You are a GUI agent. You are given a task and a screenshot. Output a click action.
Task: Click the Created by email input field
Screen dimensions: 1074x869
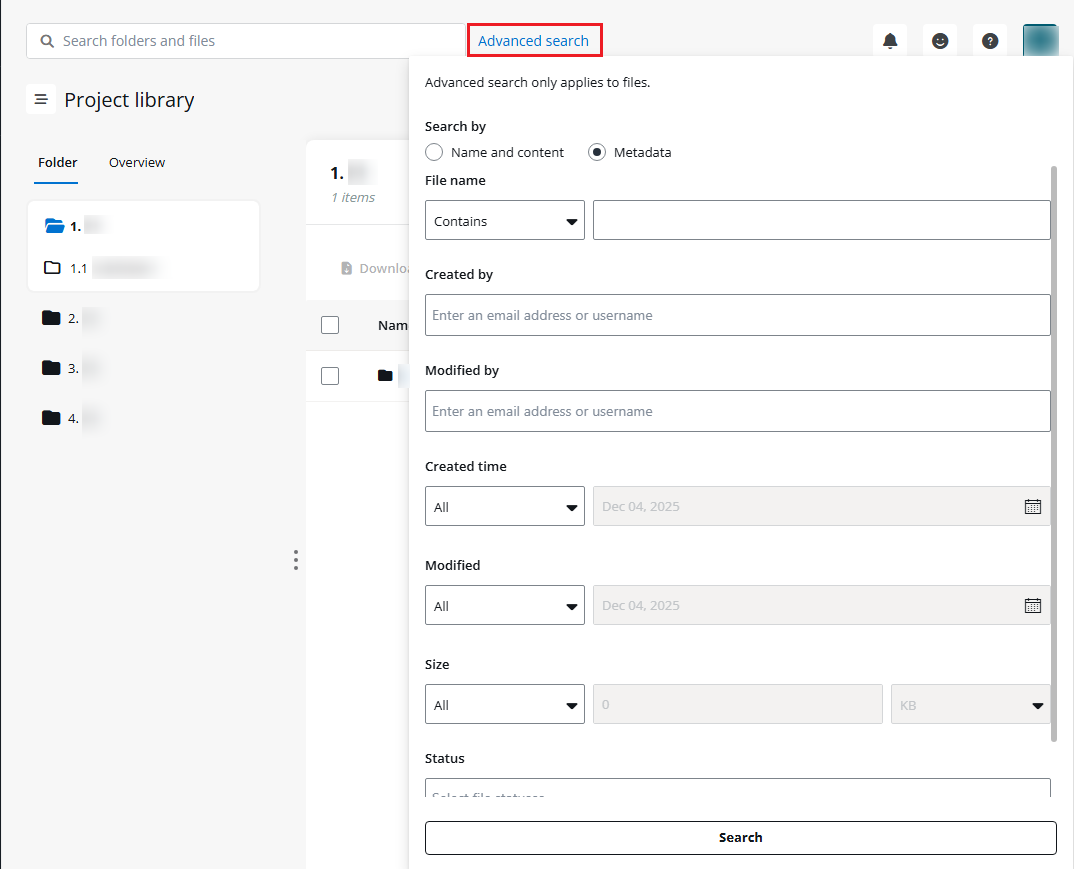tap(737, 315)
